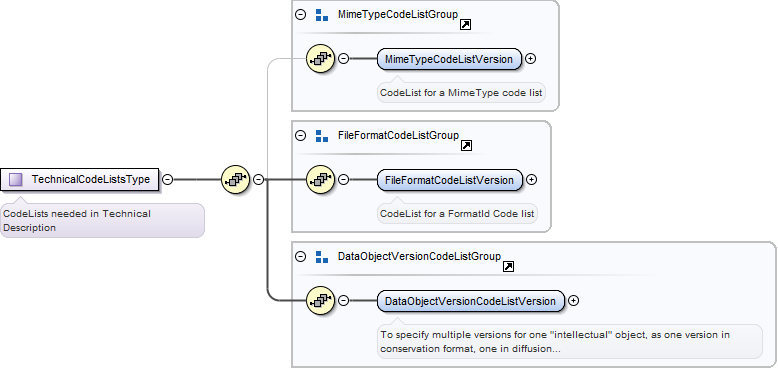The width and height of the screenshot is (778, 369).
Task: Select the sequence icon in FileFormatCodeListGroup
Action: [321, 179]
